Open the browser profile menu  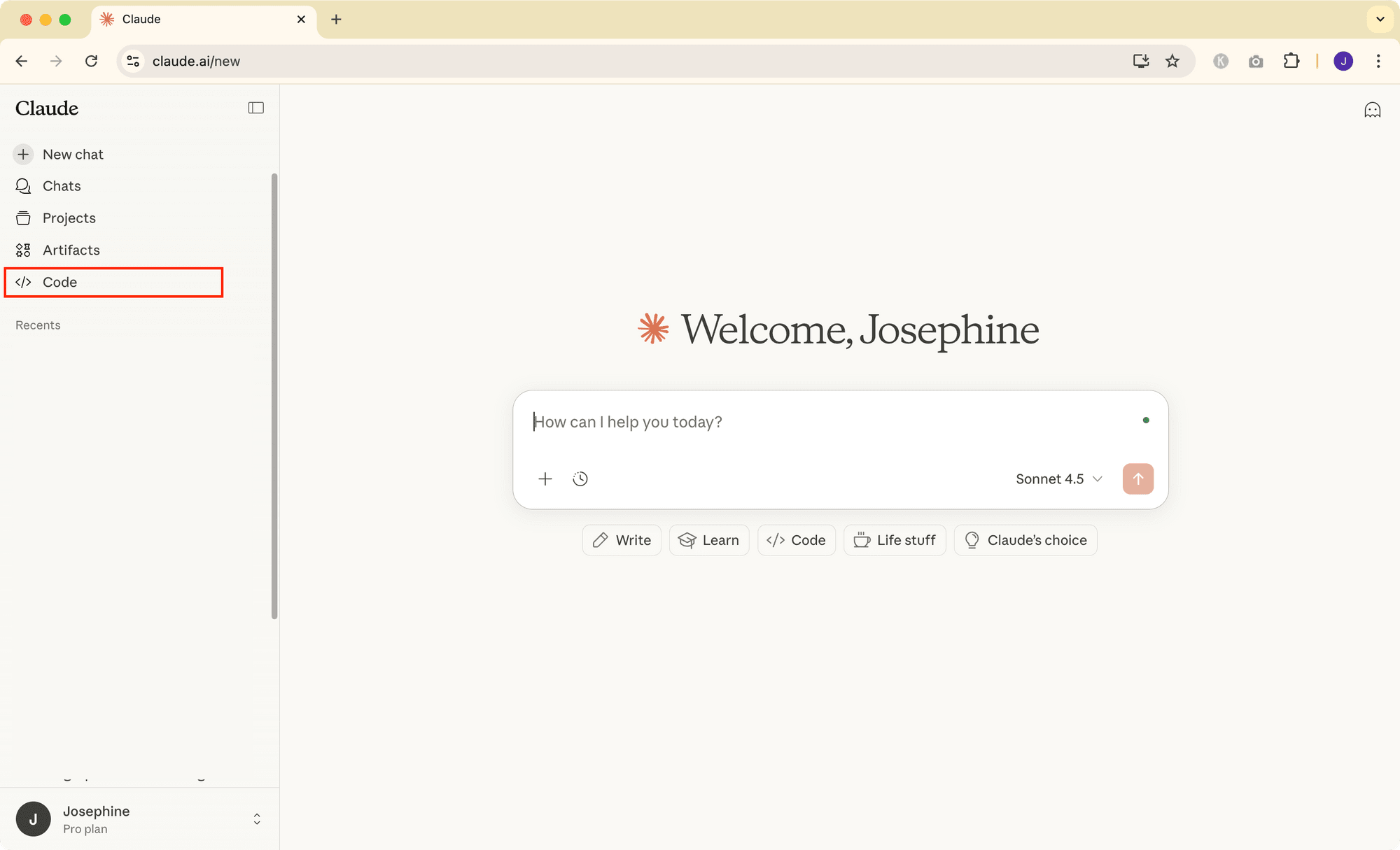(x=1343, y=61)
